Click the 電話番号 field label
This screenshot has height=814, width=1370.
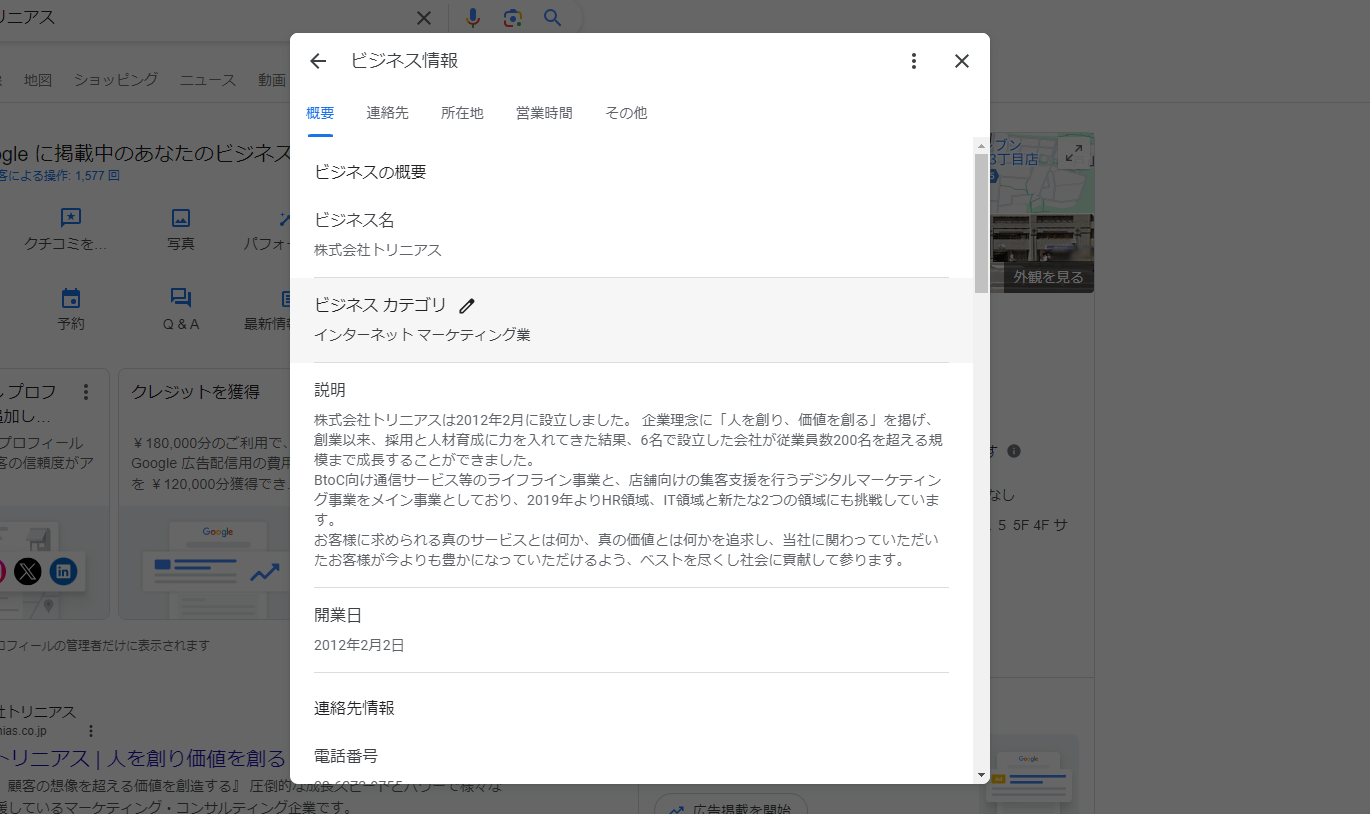click(346, 756)
